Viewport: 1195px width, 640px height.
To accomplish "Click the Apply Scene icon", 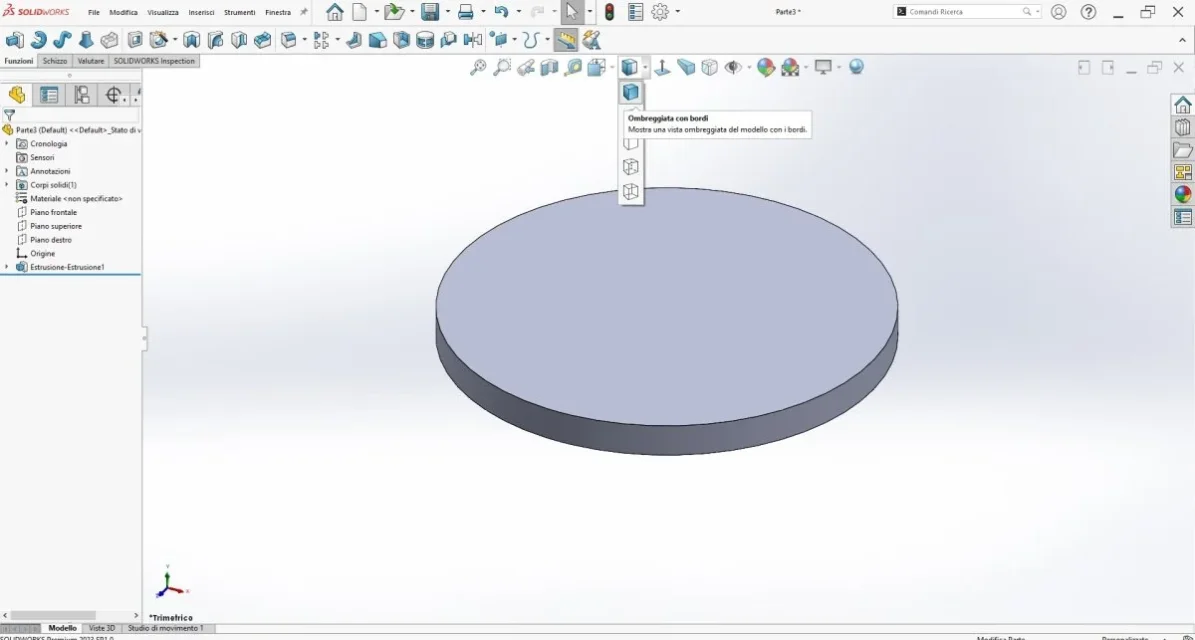I will [790, 67].
